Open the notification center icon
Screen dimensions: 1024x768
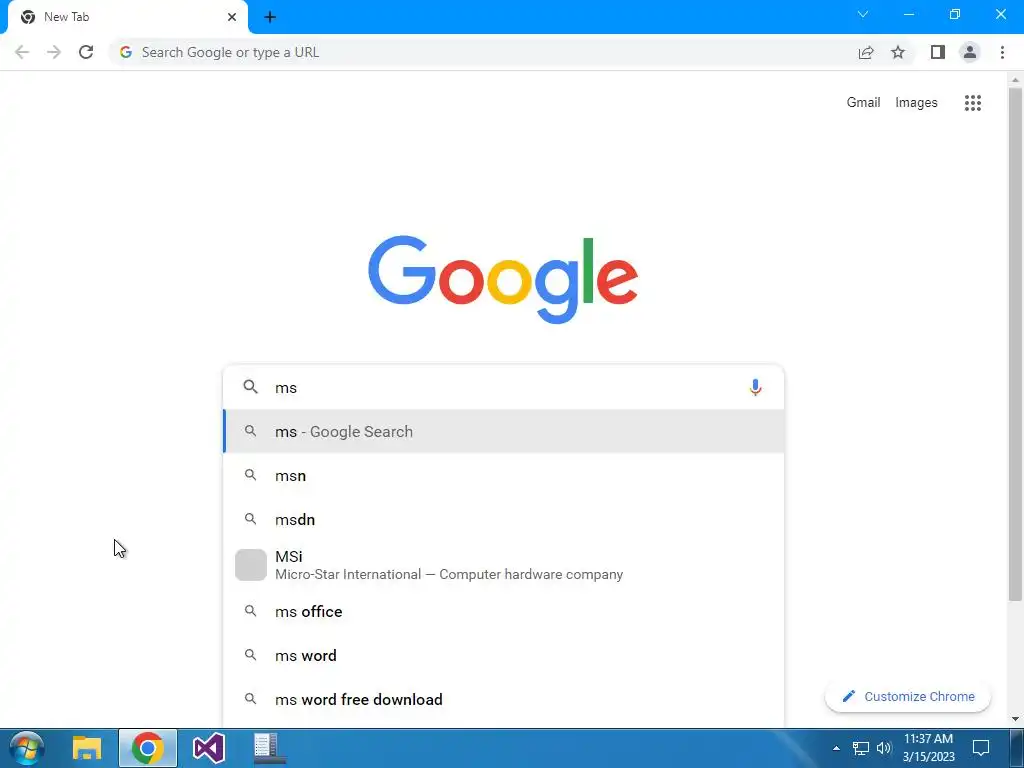tap(980, 748)
